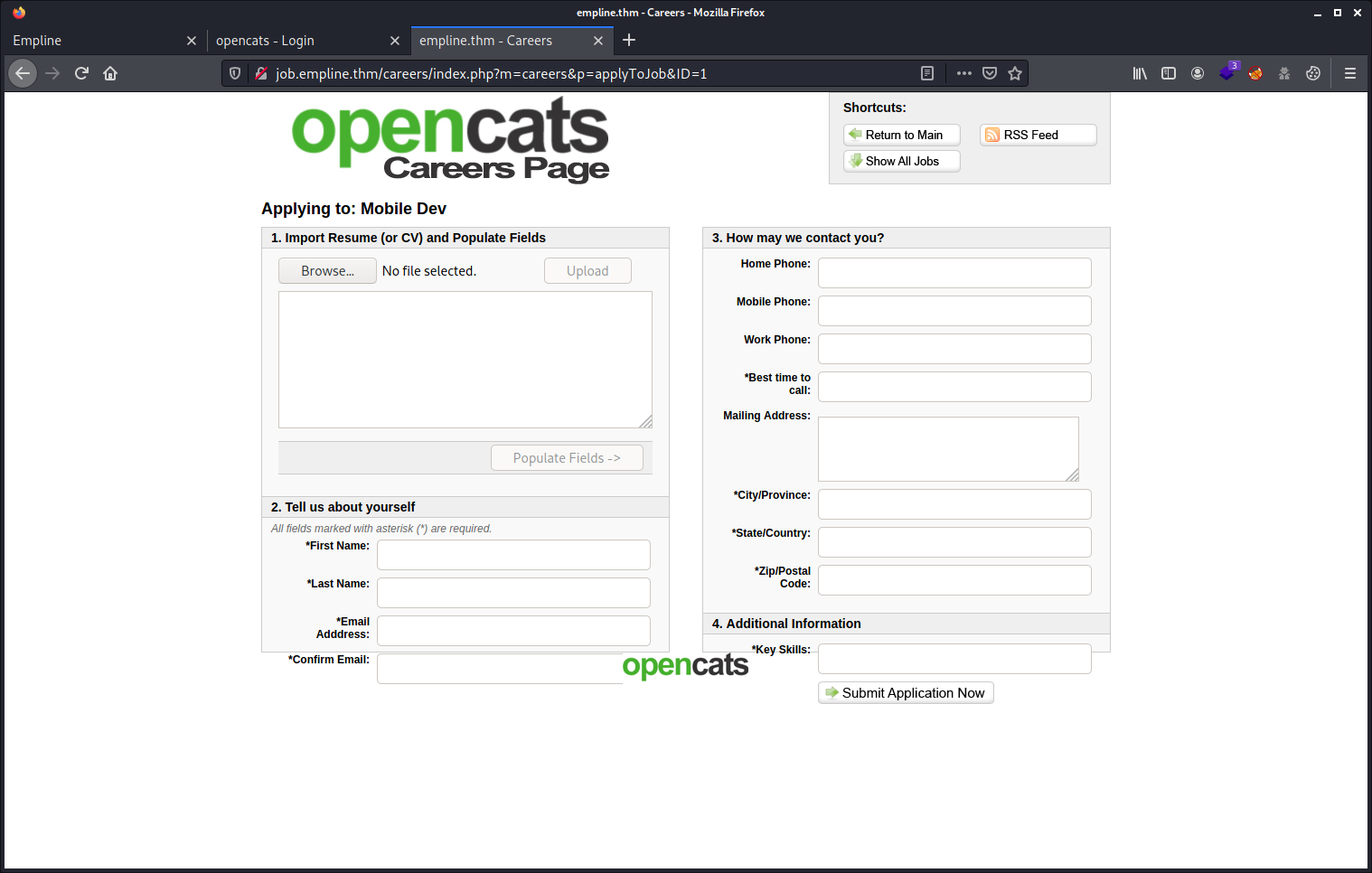Click the Zip/Postal Code field
Image resolution: width=1372 pixels, height=873 pixels.
coord(954,580)
